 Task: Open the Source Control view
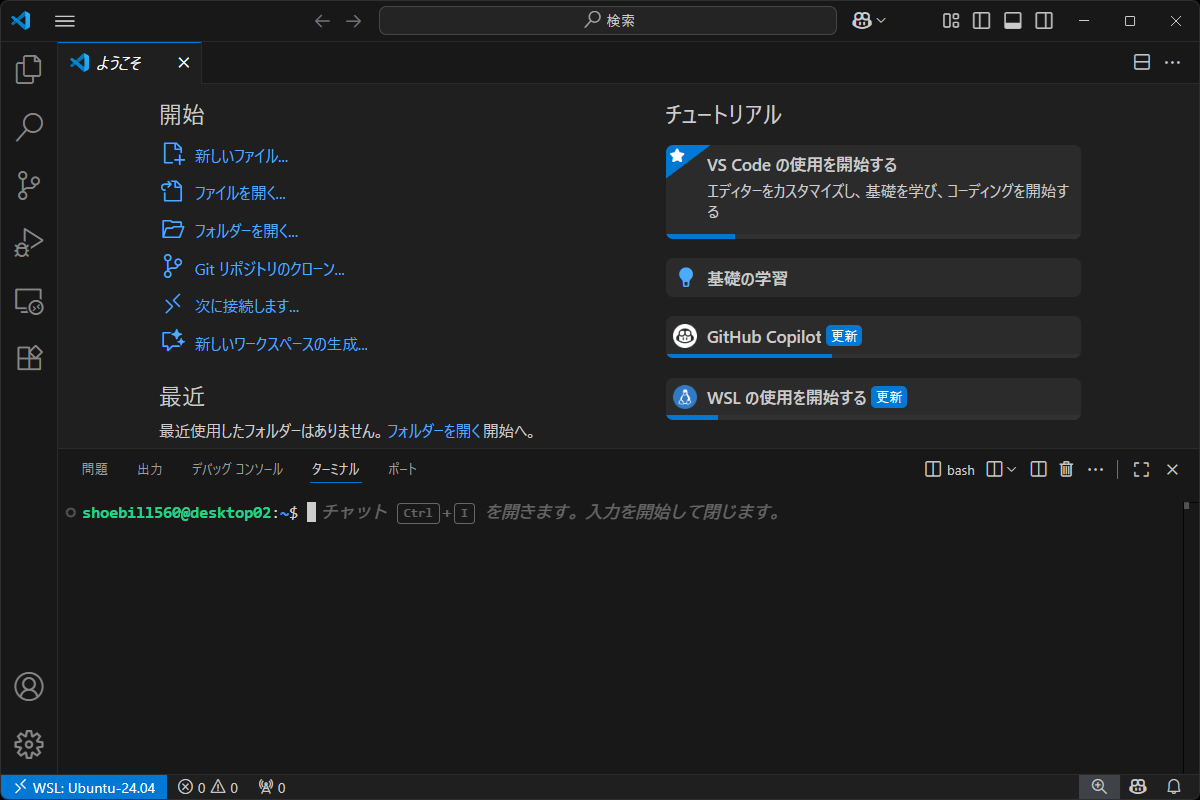(29, 185)
